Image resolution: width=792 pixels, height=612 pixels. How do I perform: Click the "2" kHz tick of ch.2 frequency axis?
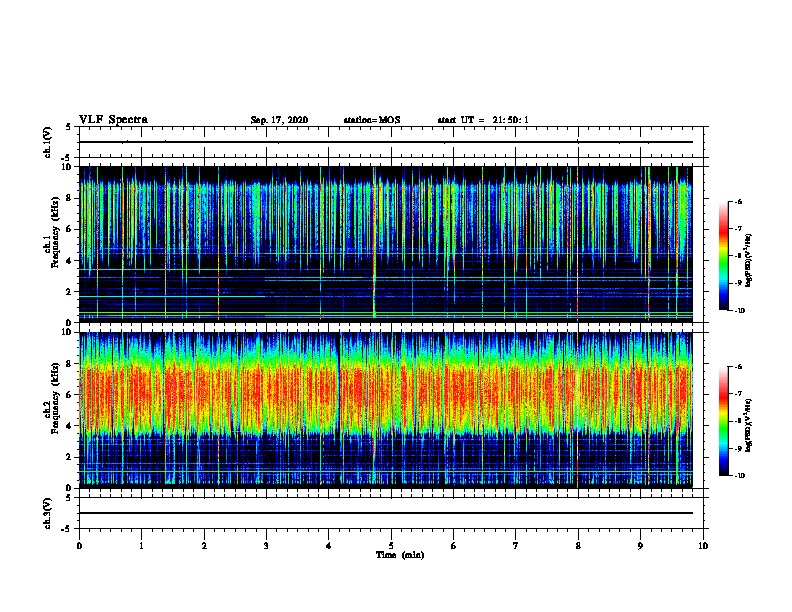pos(70,457)
